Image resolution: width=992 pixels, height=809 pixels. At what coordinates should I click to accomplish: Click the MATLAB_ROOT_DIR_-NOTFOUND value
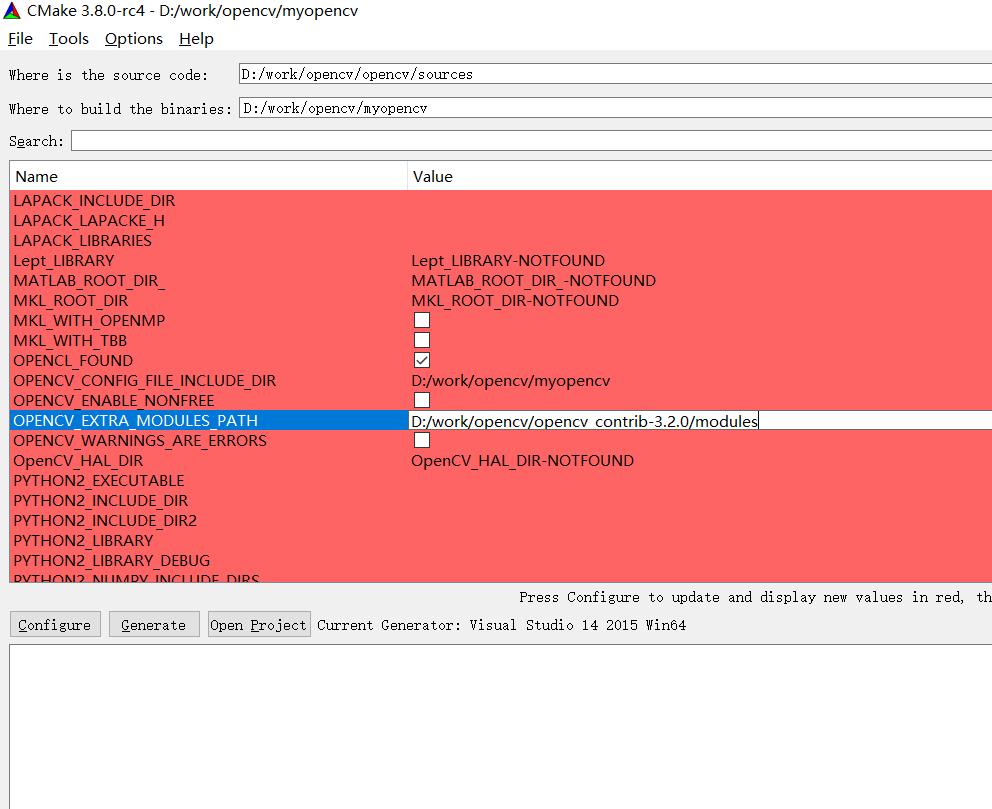point(533,281)
